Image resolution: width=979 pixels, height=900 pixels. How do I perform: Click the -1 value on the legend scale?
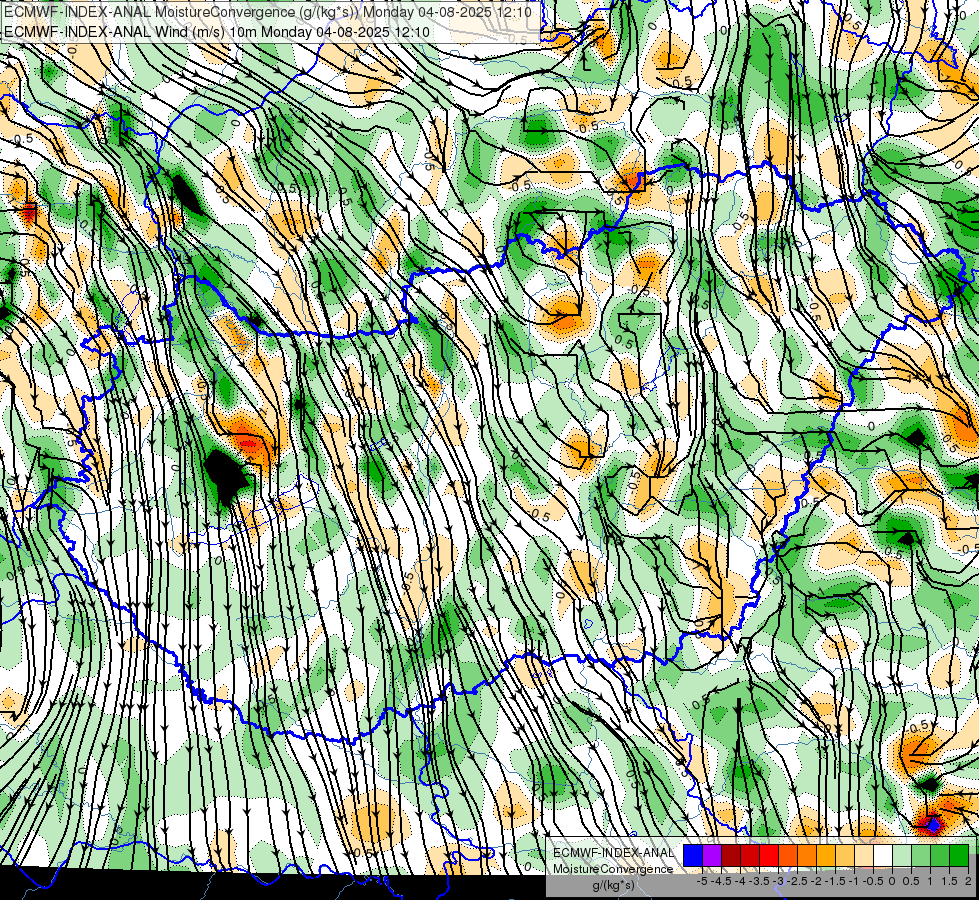(854, 881)
